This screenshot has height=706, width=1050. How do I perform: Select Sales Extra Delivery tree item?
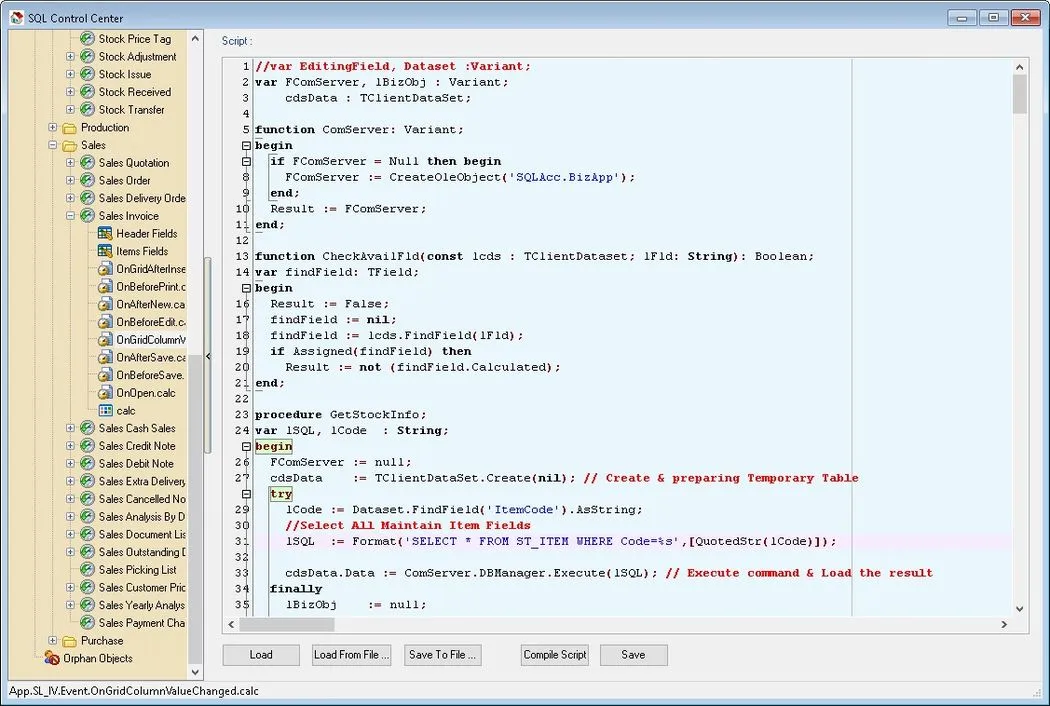[x=142, y=481]
